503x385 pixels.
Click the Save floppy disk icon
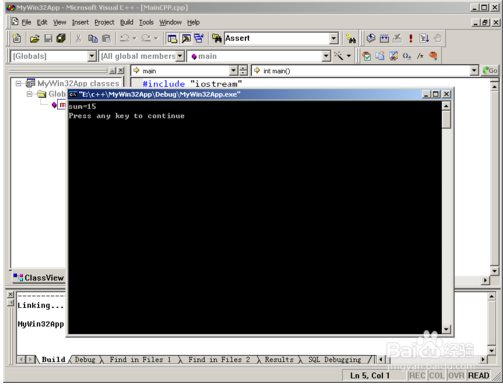pos(48,39)
